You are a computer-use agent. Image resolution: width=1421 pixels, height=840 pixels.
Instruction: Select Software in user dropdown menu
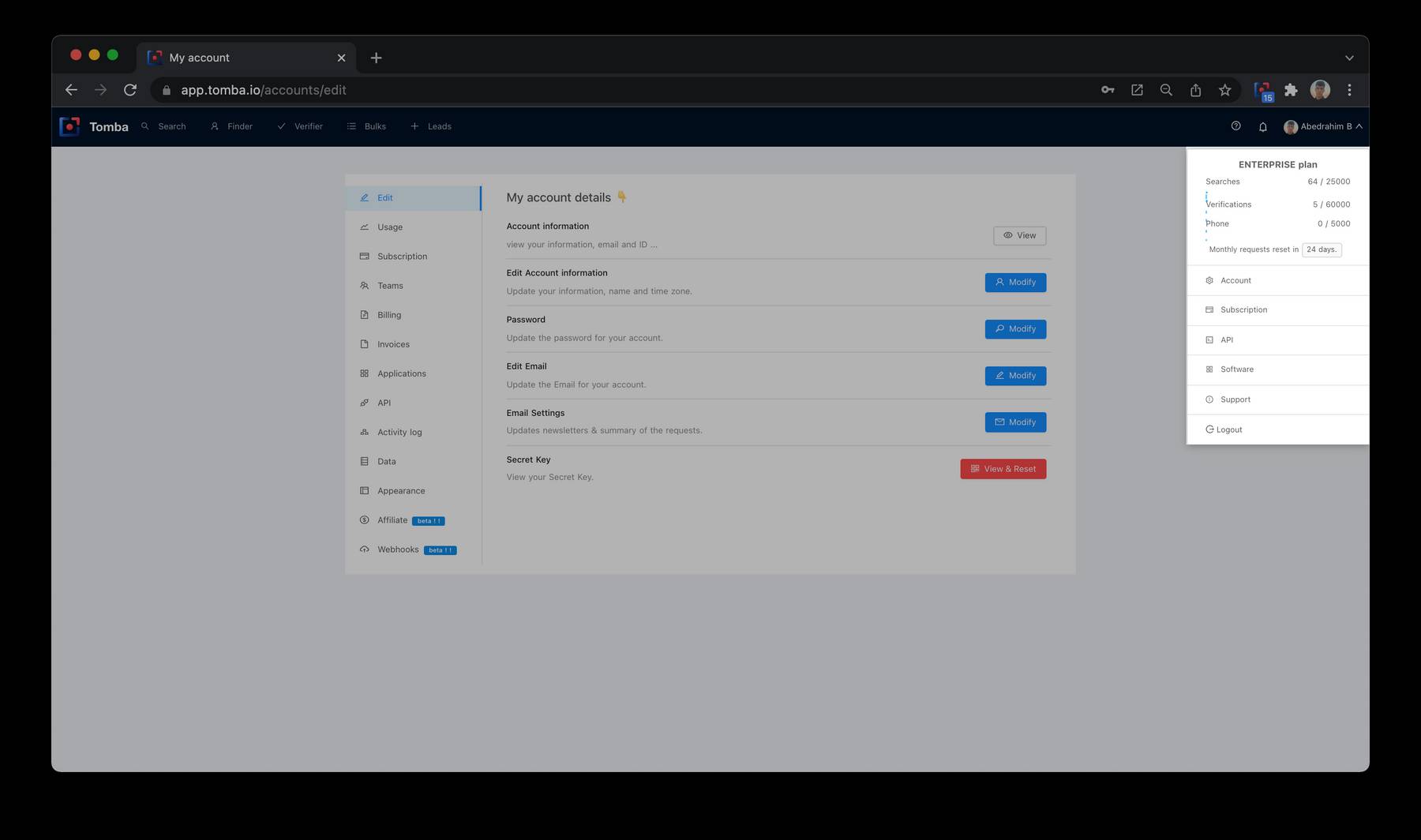tap(1277, 369)
